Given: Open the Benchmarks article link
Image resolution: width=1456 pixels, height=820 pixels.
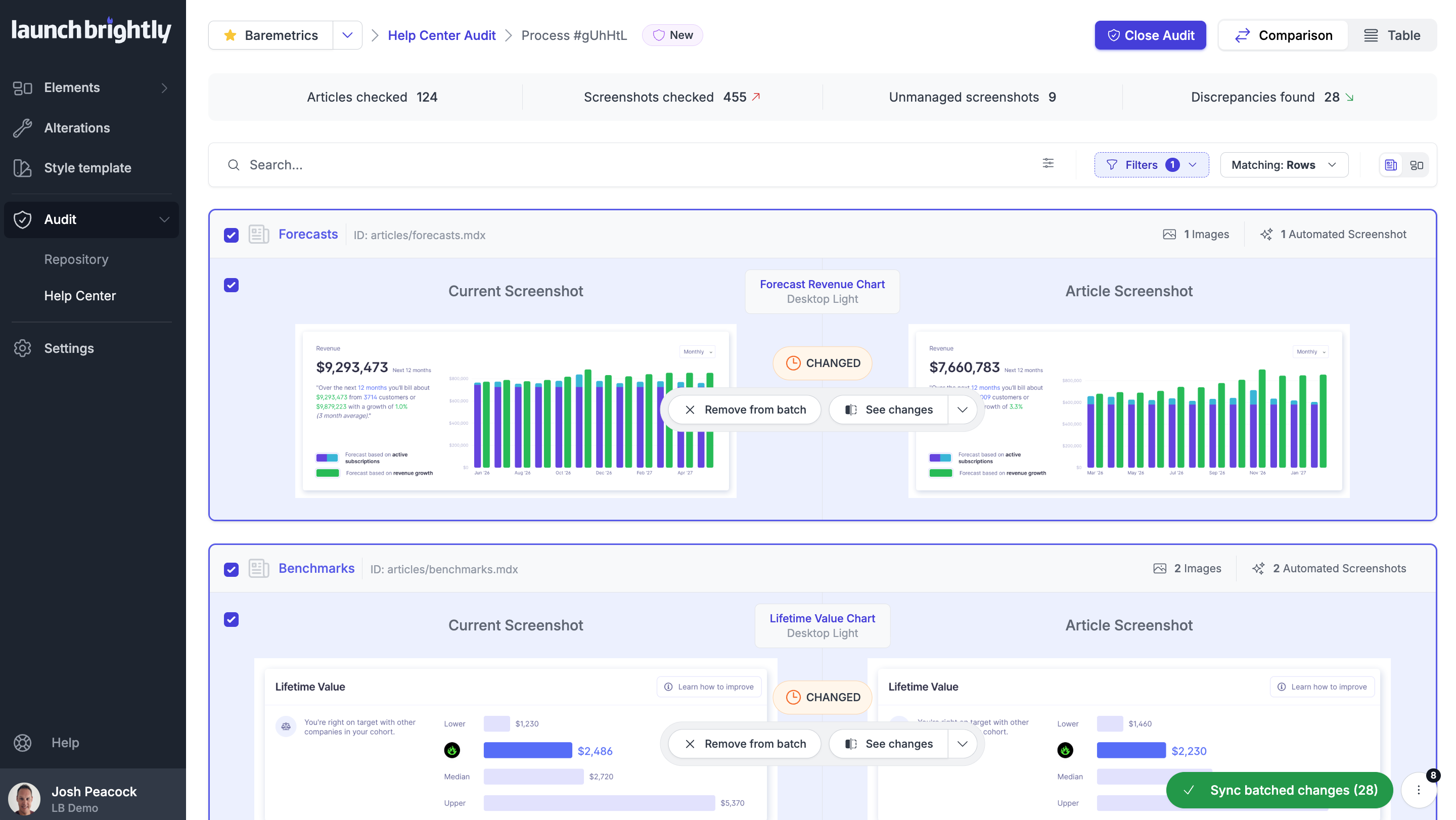Looking at the screenshot, I should [x=316, y=568].
